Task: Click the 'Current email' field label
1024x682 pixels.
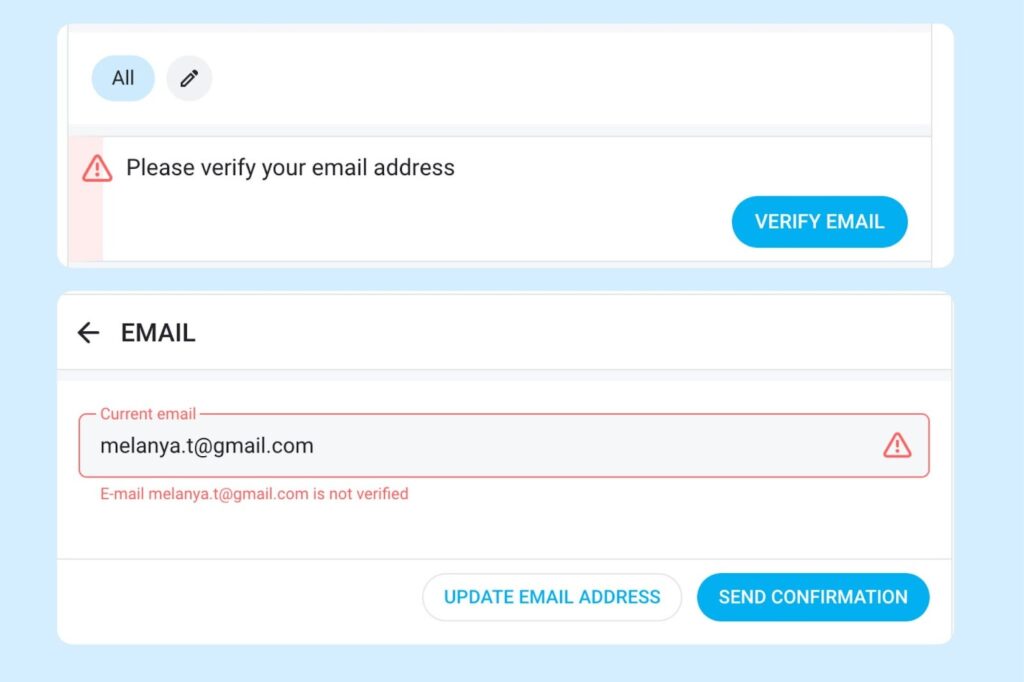Action: point(148,414)
